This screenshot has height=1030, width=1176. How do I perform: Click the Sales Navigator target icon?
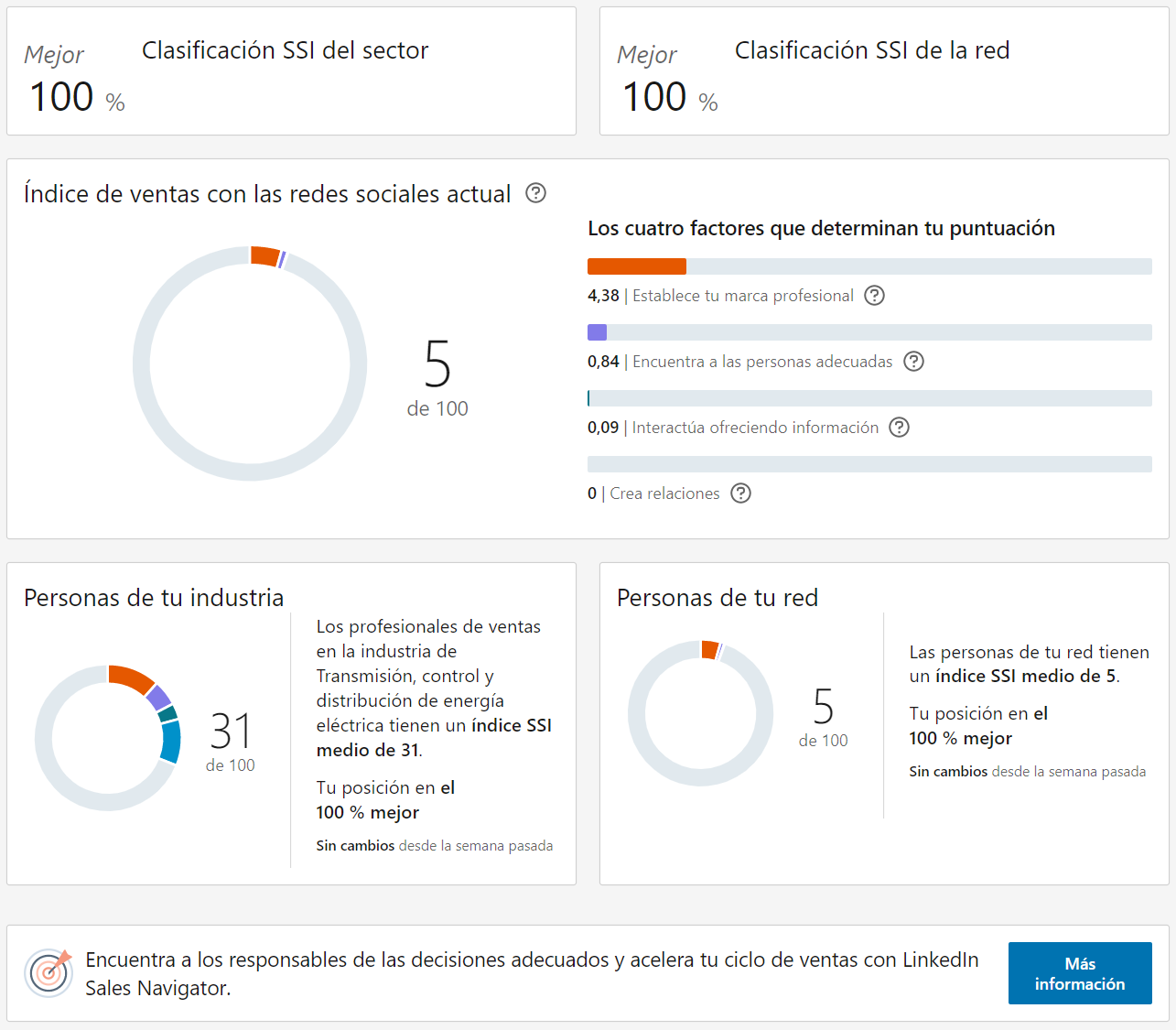49,972
